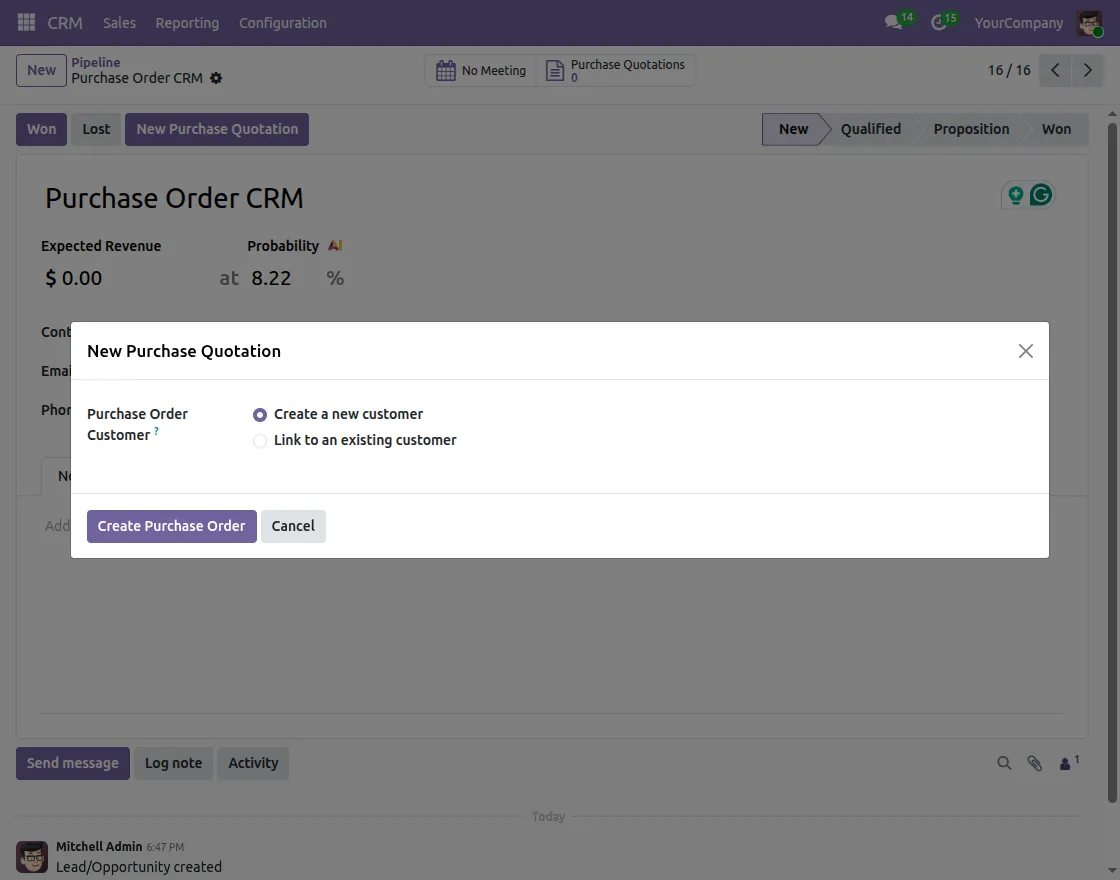This screenshot has width=1120, height=880.
Task: Set stage to Proposition in pipeline bar
Action: click(x=971, y=128)
